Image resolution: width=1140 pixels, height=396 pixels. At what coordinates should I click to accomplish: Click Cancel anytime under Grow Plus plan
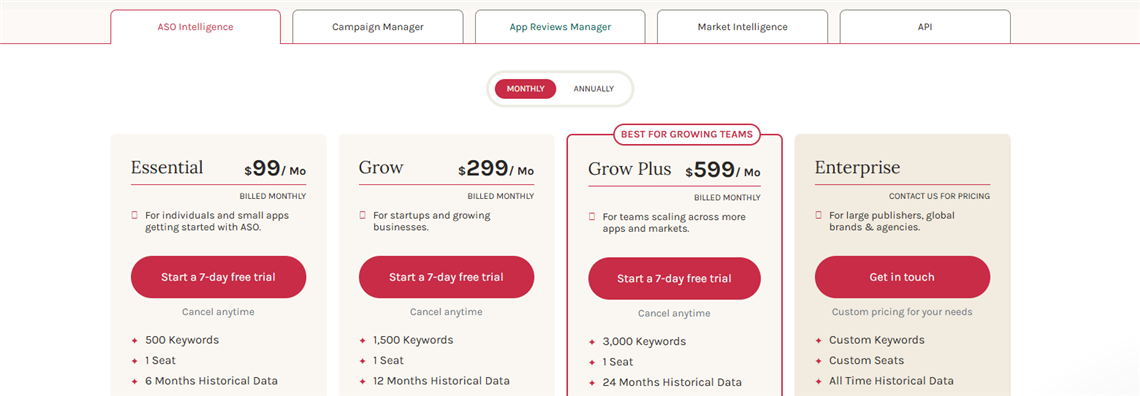click(x=674, y=313)
